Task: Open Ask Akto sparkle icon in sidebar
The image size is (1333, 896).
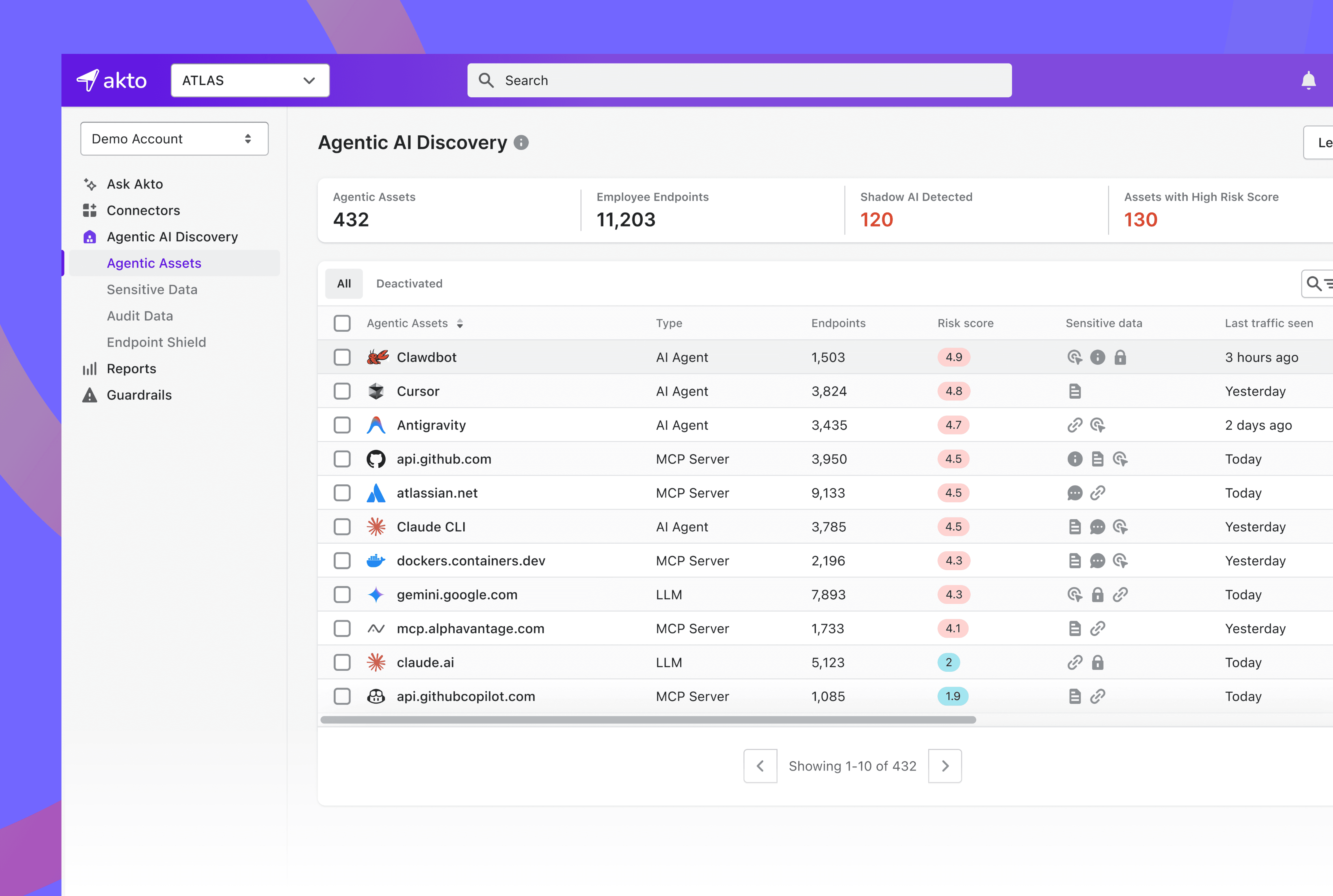Action: point(90,184)
